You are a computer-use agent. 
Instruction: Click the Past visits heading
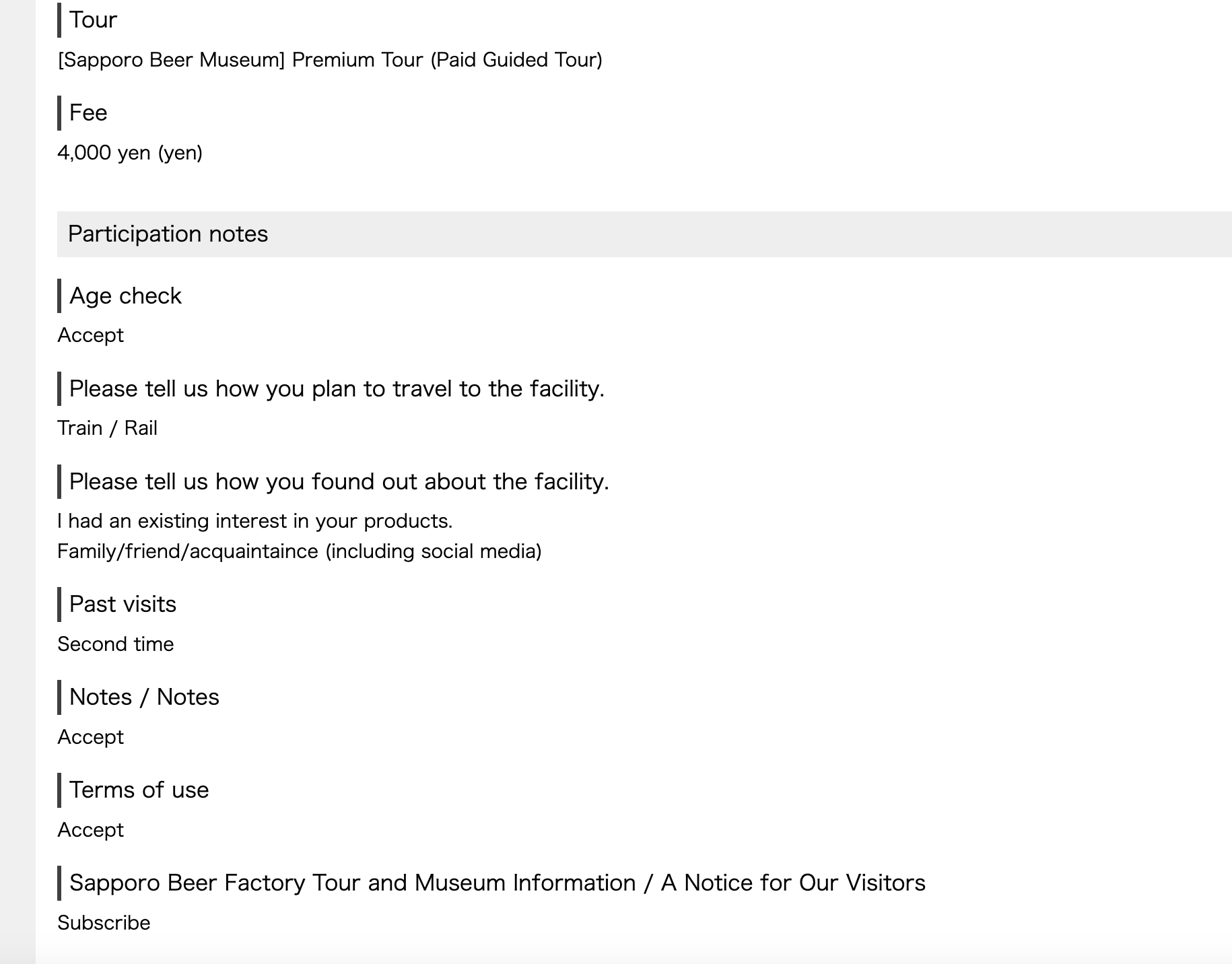(x=123, y=605)
